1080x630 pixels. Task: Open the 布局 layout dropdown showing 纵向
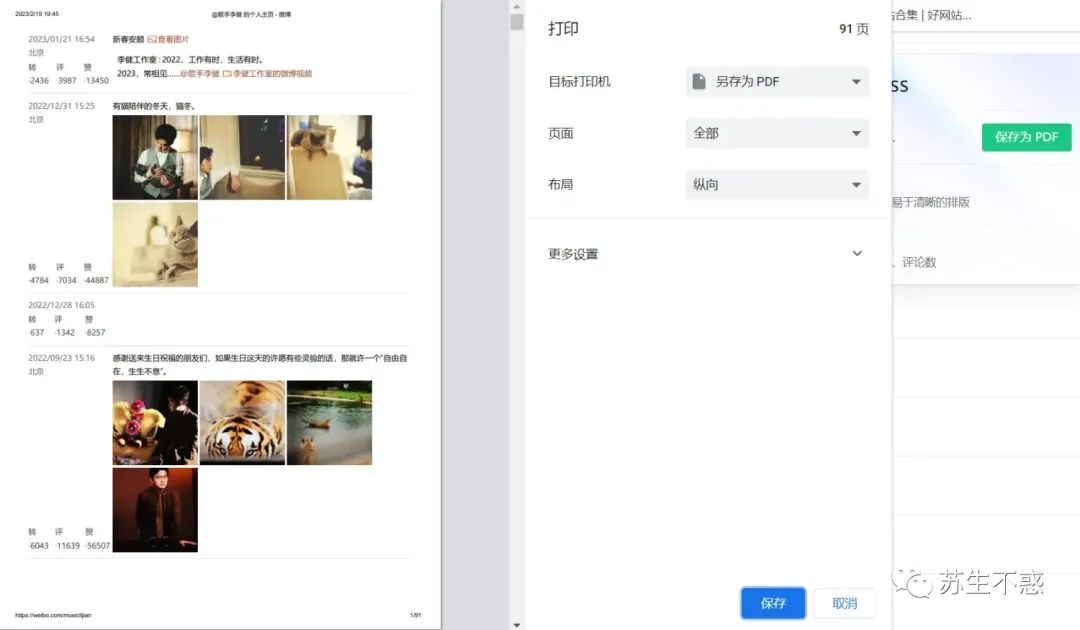pyautogui.click(x=777, y=185)
